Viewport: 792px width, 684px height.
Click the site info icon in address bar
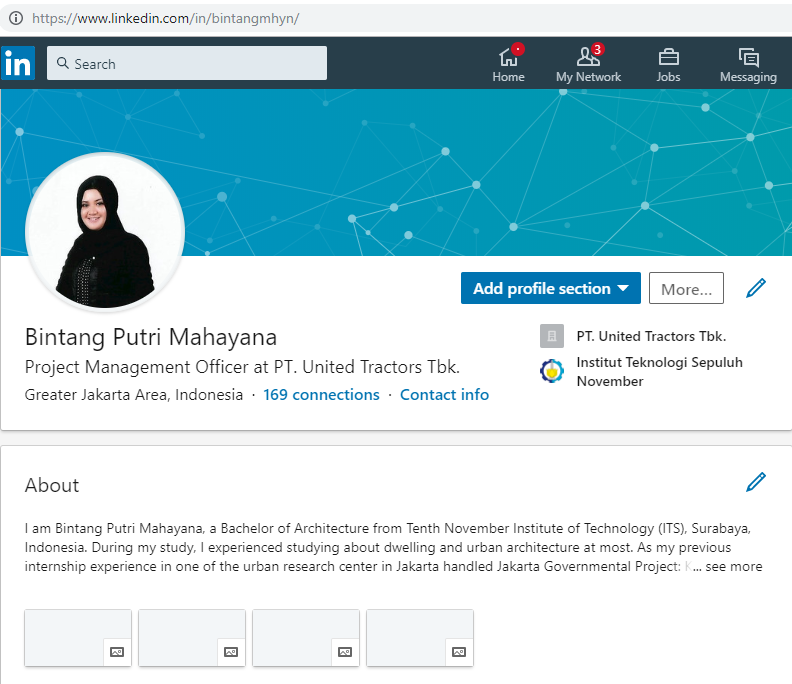[x=16, y=18]
